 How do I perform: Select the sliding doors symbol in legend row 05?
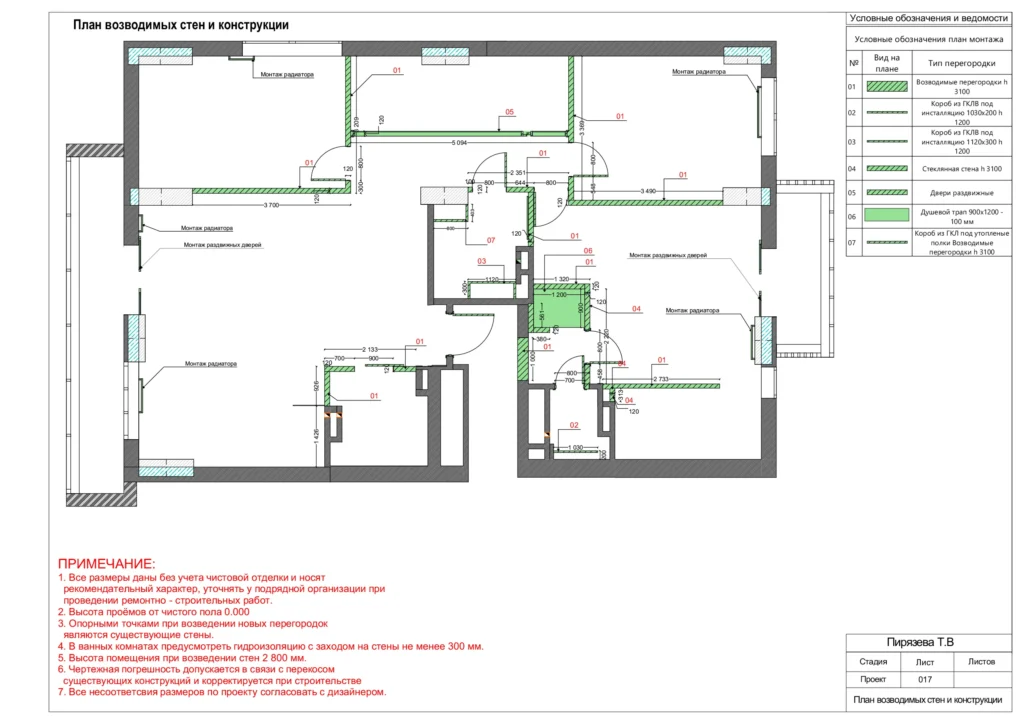pyautogui.click(x=886, y=190)
